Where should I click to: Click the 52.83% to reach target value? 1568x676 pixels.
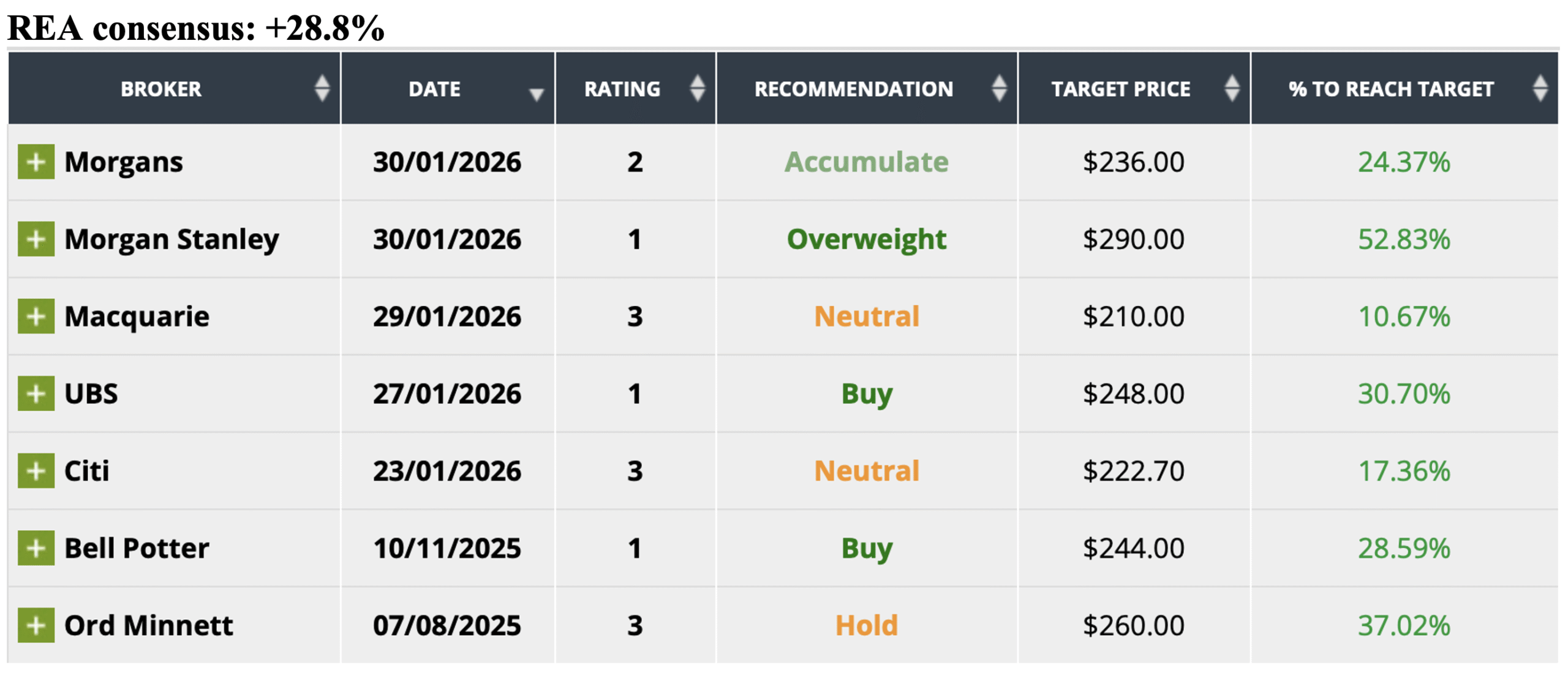tap(1403, 239)
